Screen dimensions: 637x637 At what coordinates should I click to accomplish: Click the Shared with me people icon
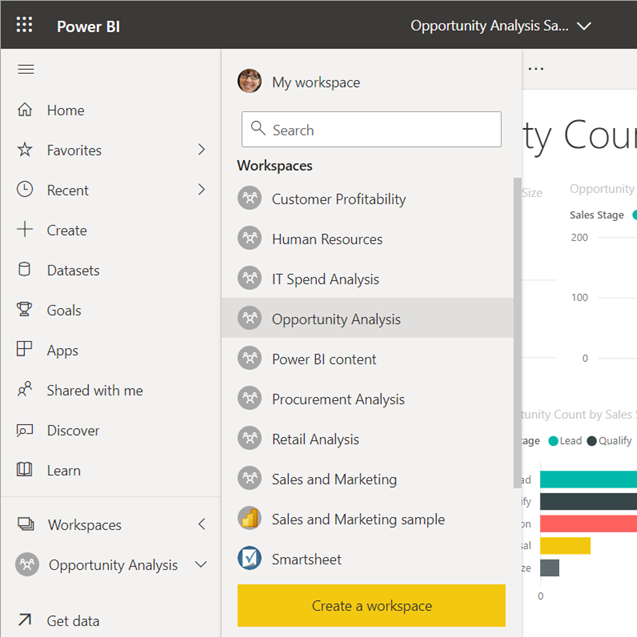pos(25,389)
